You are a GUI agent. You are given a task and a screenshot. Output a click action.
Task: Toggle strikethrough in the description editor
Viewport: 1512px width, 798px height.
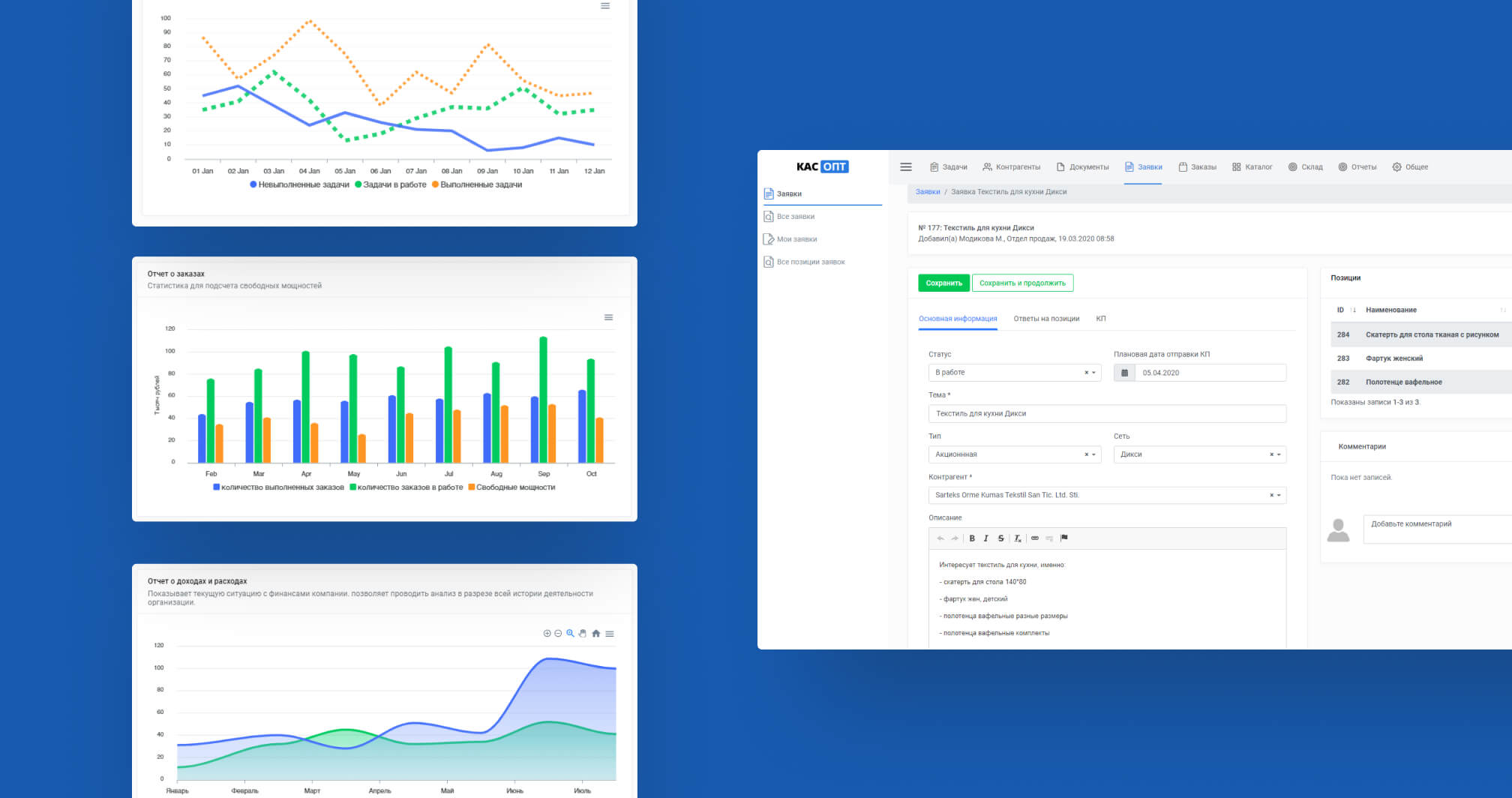tap(1000, 538)
